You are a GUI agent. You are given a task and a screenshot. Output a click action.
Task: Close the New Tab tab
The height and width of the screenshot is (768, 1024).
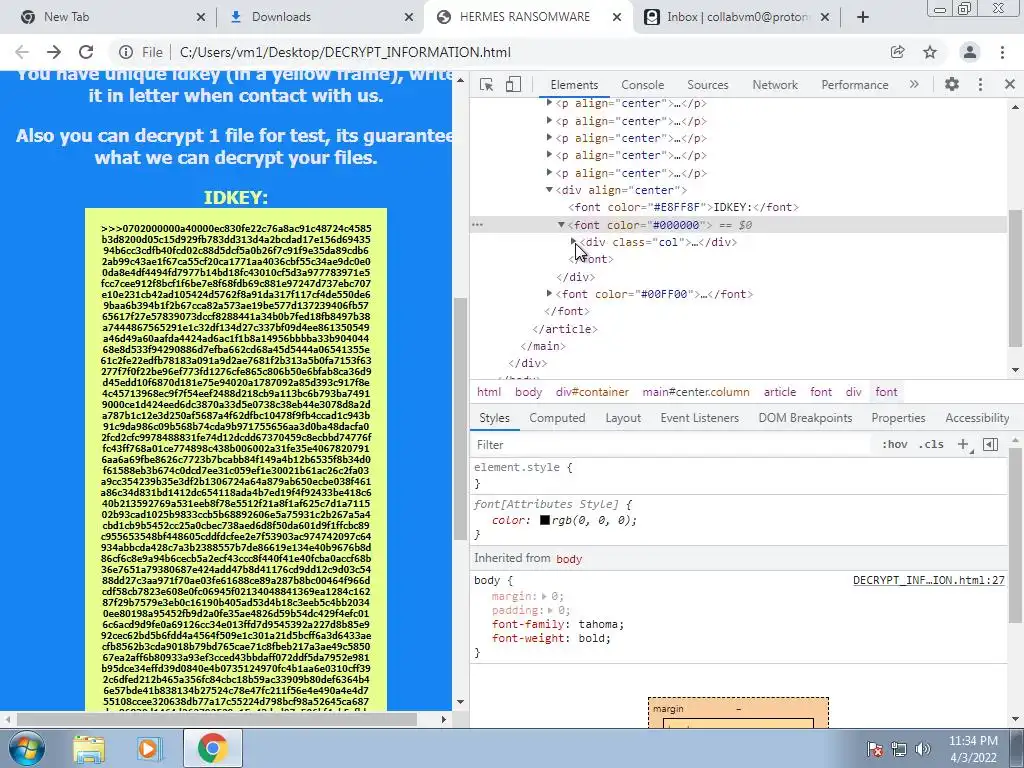(x=201, y=17)
